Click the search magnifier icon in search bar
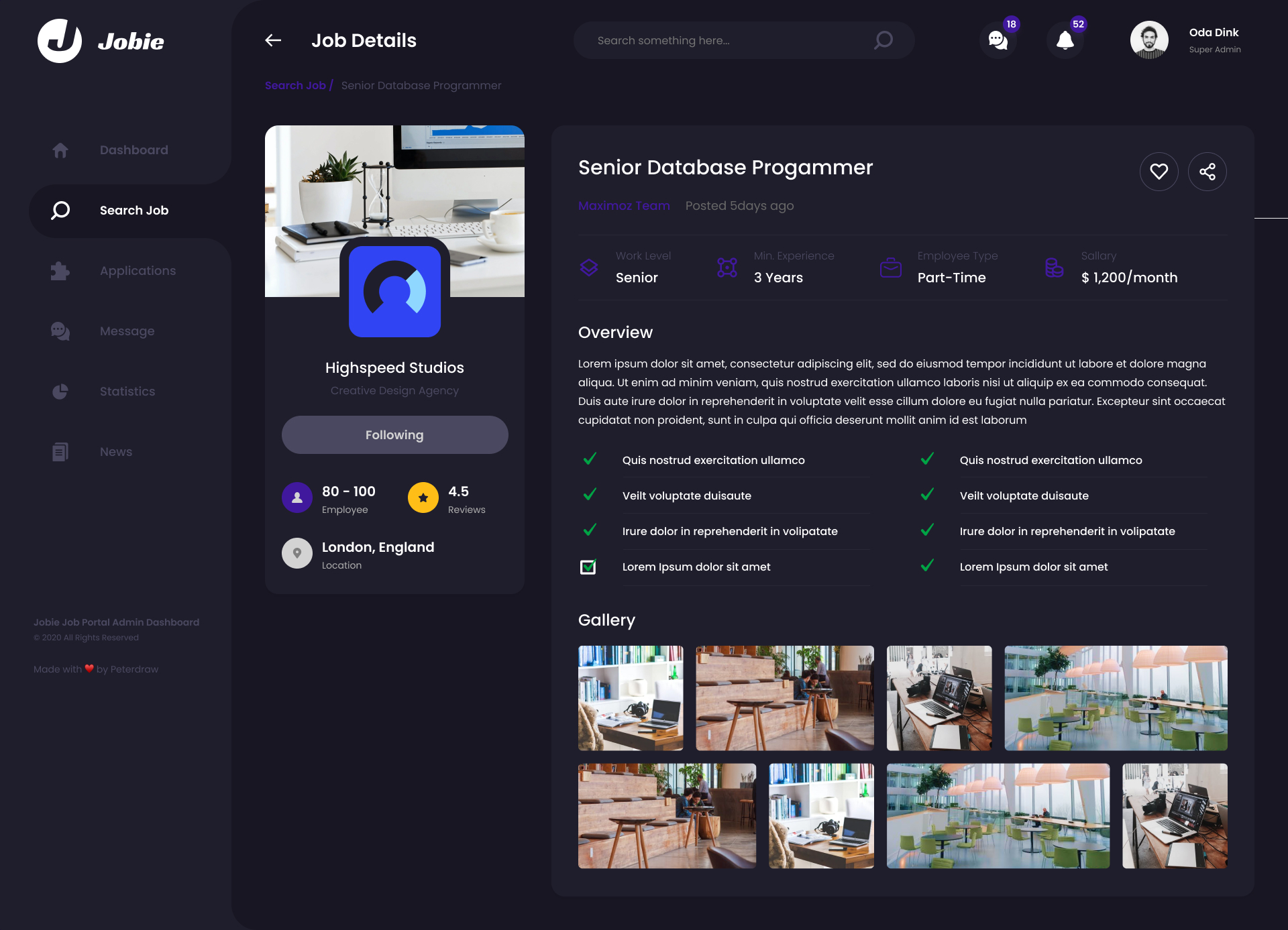Screen dimensions: 1288x930 pos(883,40)
